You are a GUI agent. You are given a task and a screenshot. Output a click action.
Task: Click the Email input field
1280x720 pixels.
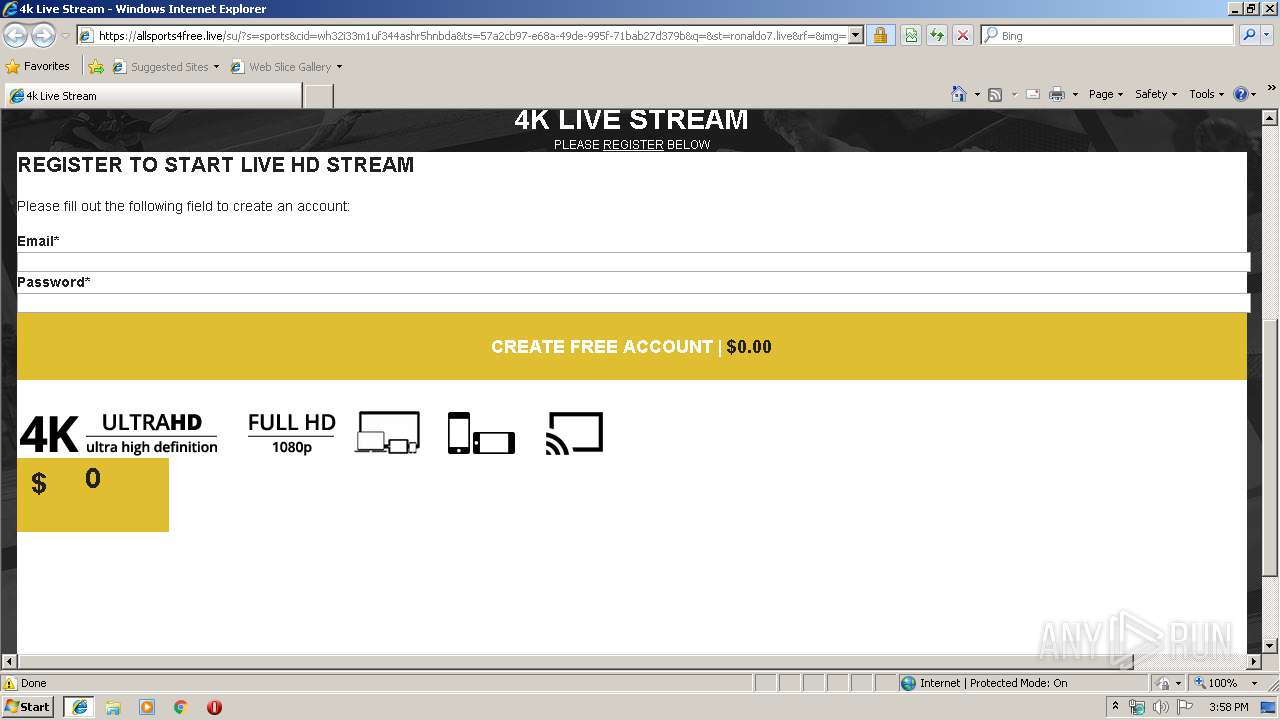[633, 262]
